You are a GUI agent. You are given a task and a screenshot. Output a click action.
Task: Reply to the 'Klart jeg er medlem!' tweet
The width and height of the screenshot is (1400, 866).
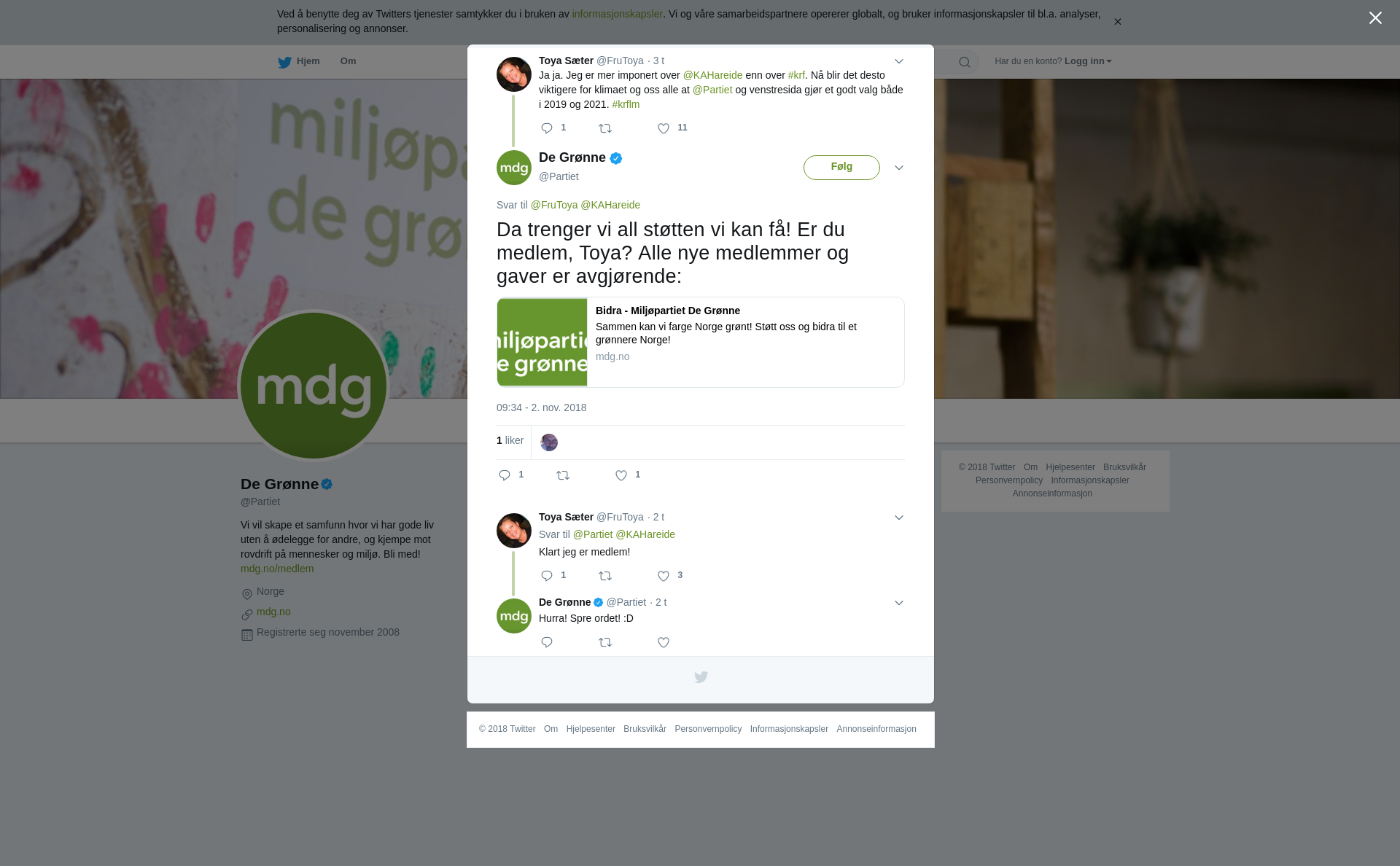point(547,577)
